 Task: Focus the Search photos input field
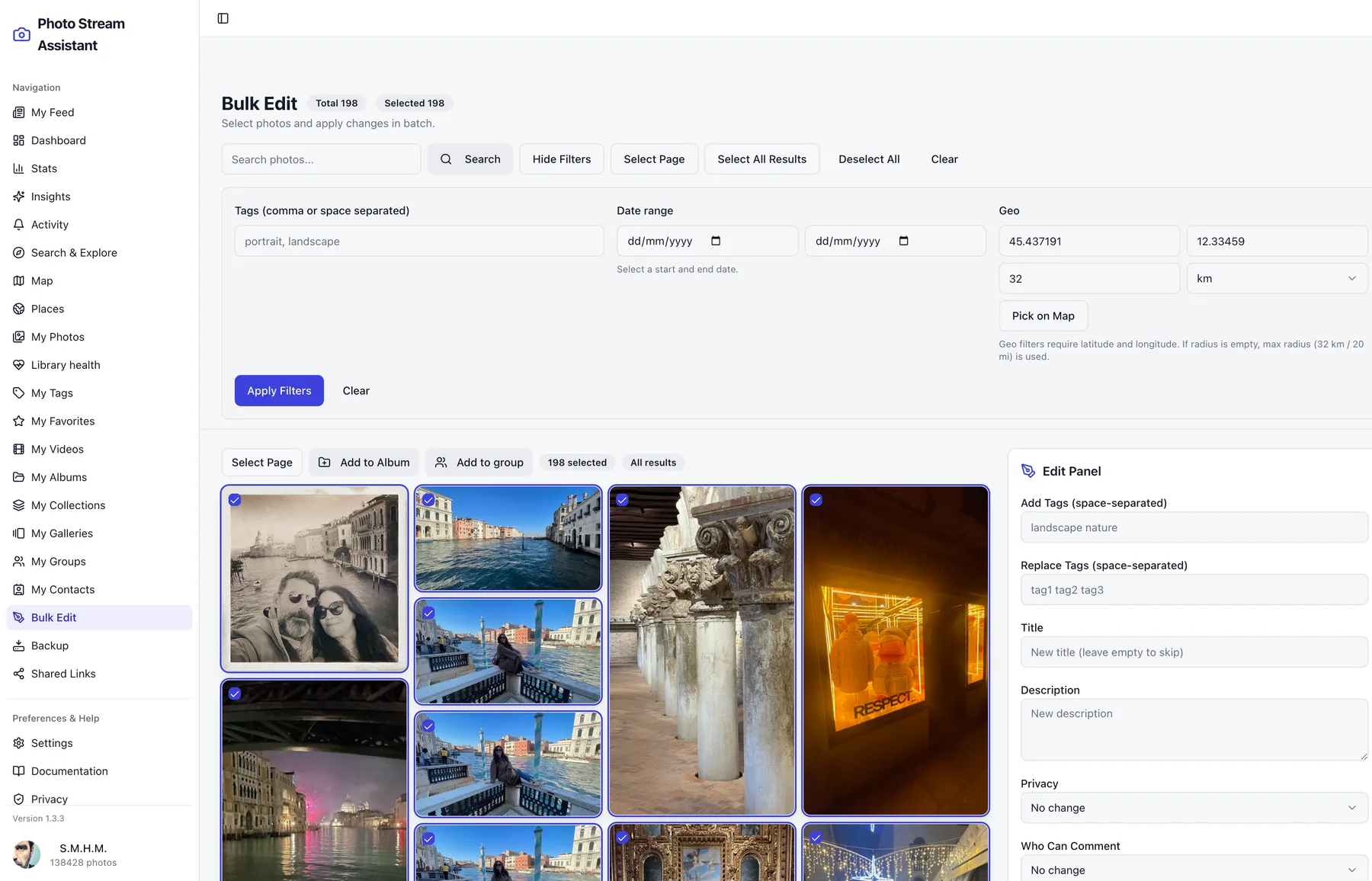coord(321,159)
